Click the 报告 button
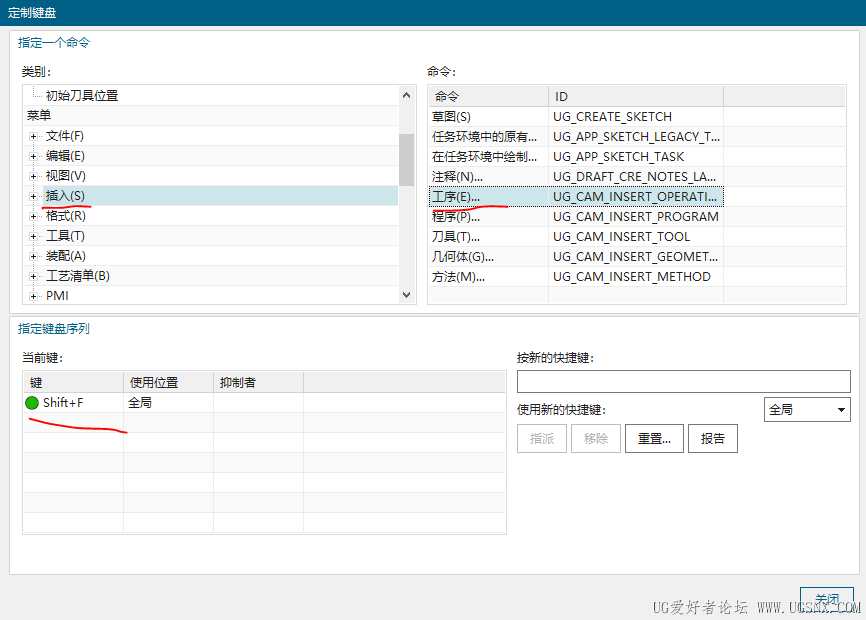866x620 pixels. [x=712, y=439]
